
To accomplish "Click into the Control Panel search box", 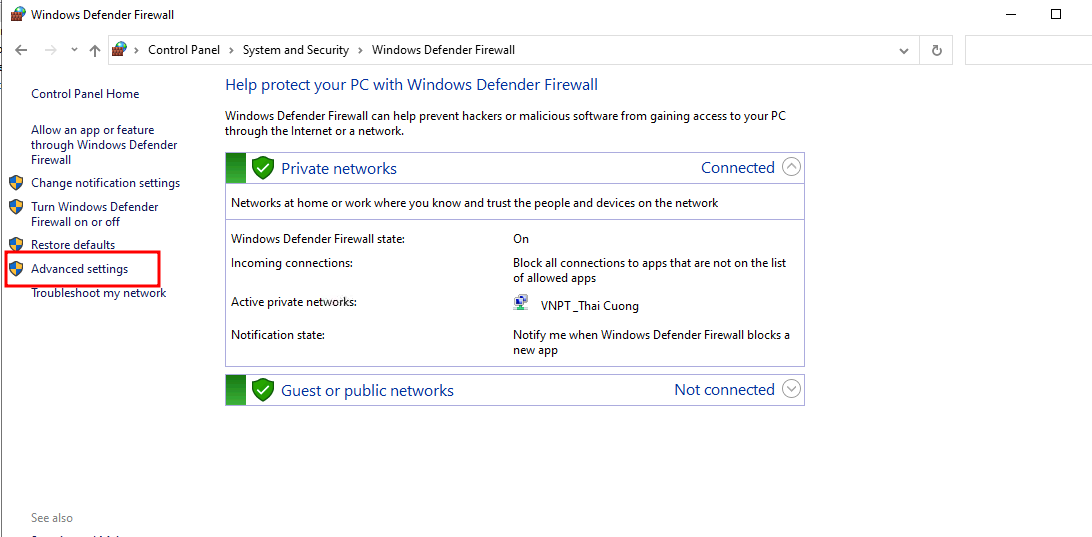I will (x=1028, y=51).
